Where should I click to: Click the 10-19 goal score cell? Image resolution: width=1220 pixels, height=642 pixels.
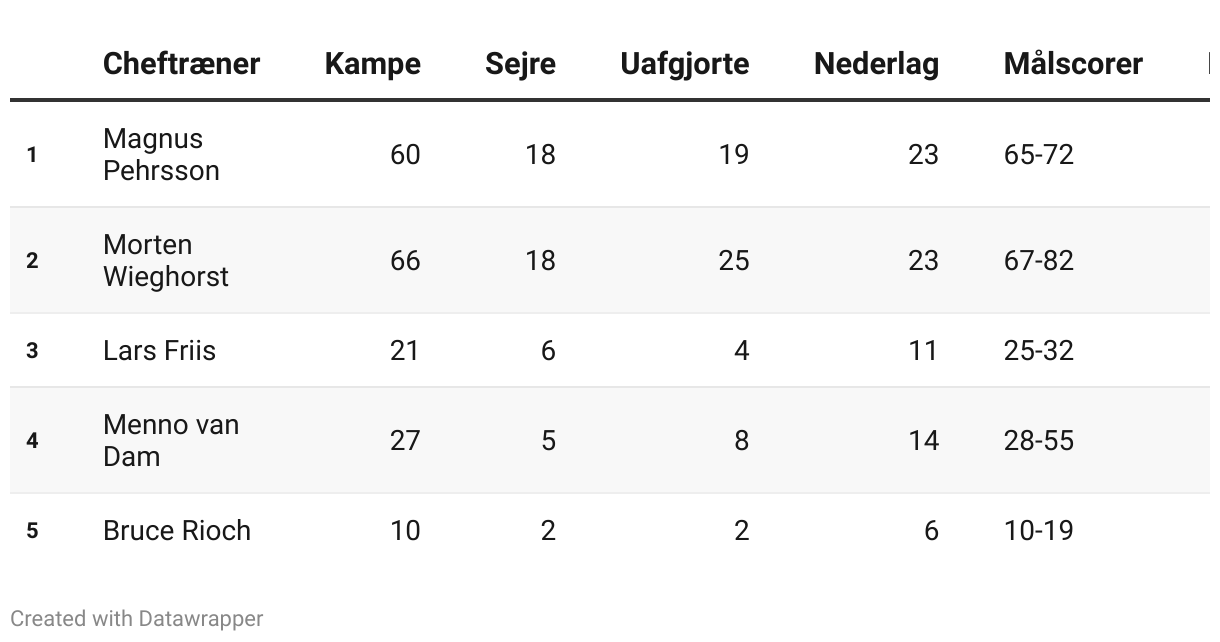click(x=1039, y=530)
